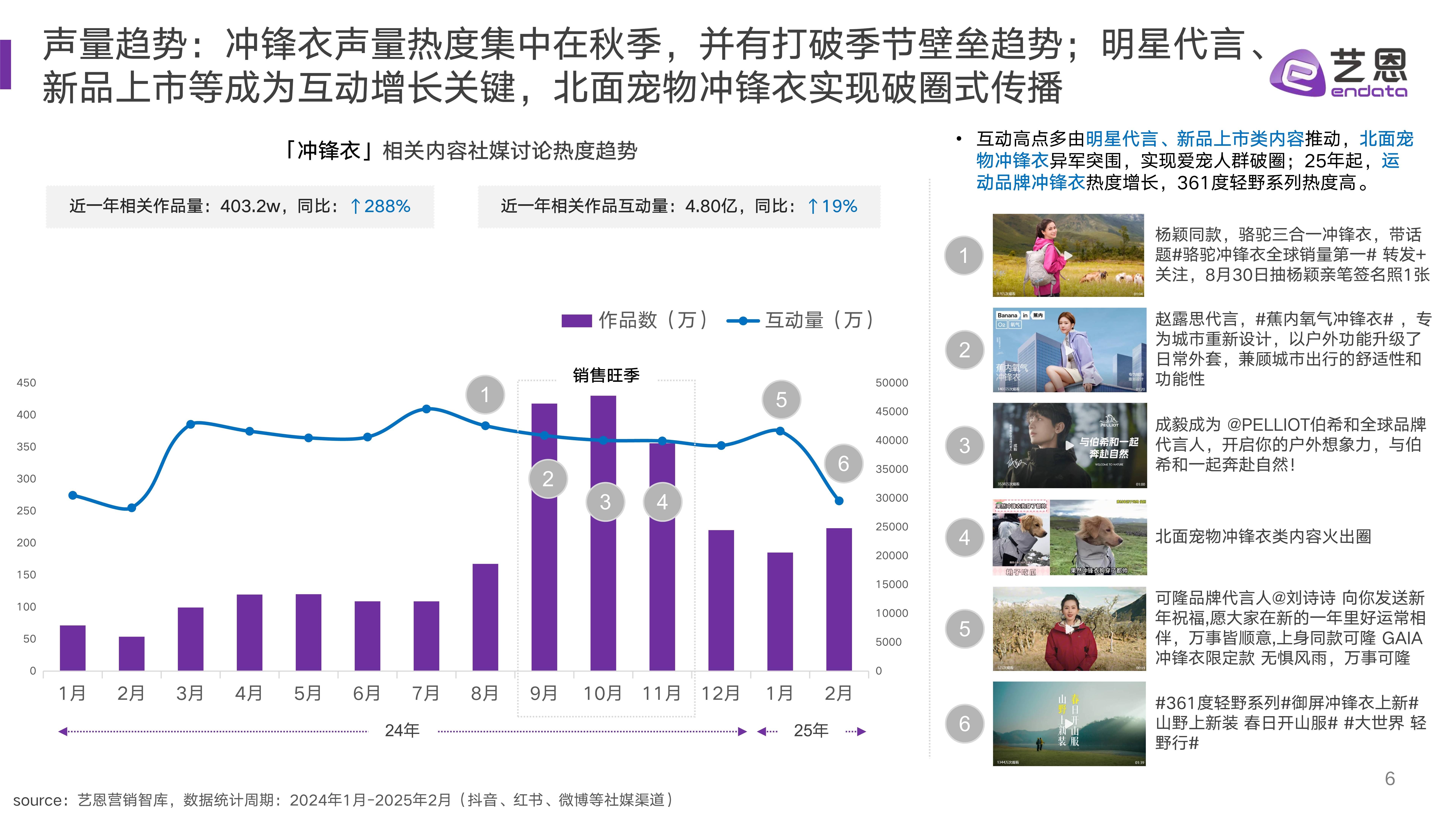Click play icon on 成毅 video thumbnail
The image size is (1456, 819).
pyautogui.click(x=1069, y=445)
